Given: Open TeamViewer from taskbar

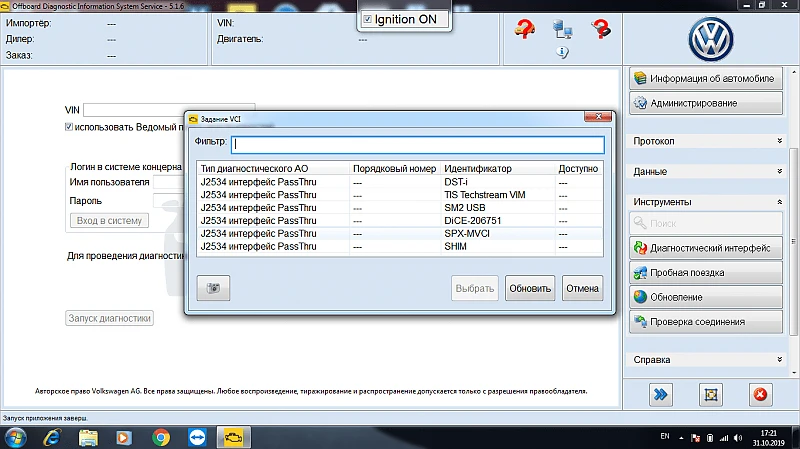Looking at the screenshot, I should pos(197,438).
